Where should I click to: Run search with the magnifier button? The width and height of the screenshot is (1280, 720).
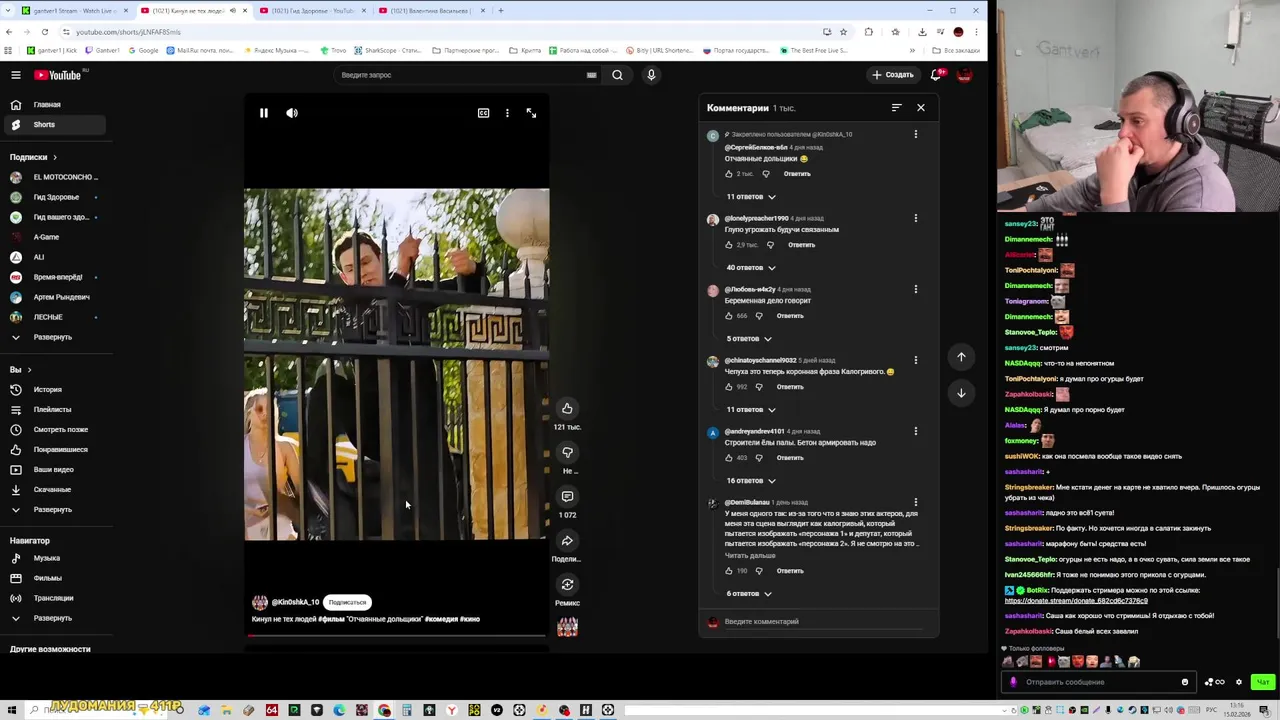617,75
